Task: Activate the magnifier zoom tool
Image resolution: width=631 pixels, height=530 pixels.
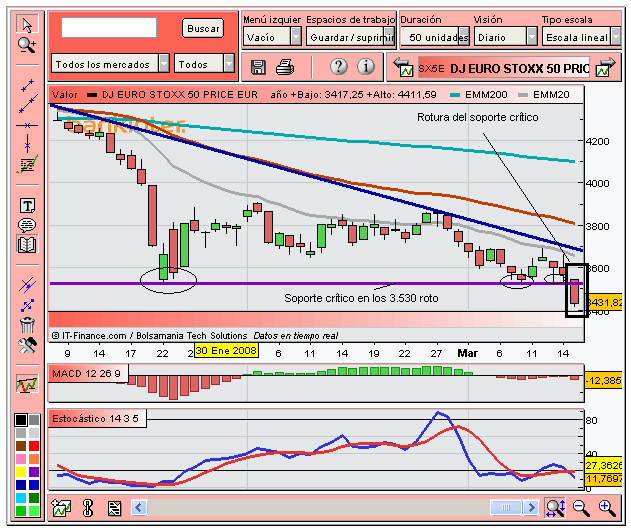Action: (27, 45)
